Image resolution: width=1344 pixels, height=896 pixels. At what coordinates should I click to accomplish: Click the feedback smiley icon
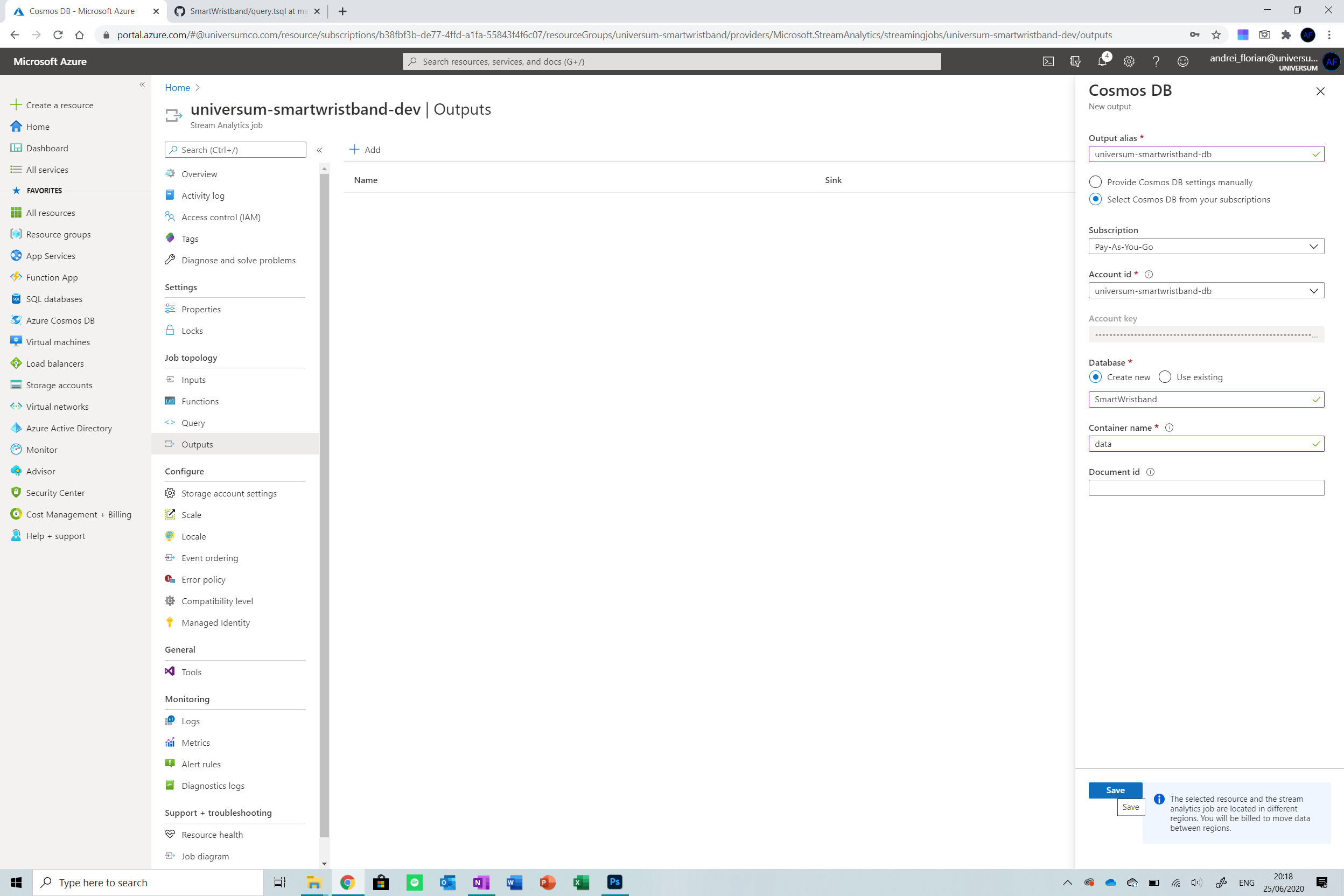click(x=1182, y=61)
